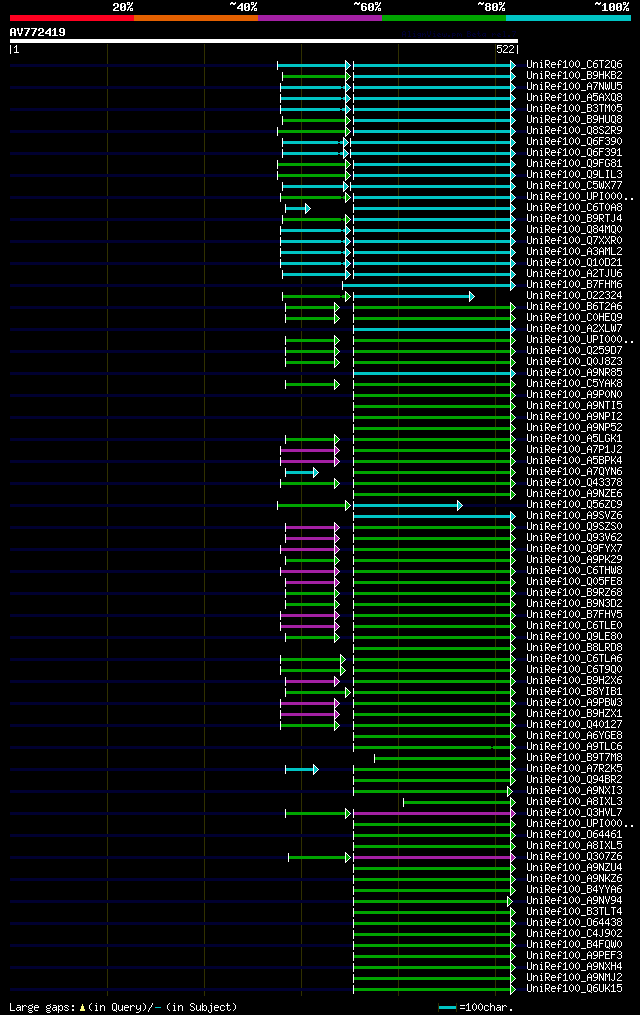Select the UniRef100_C6T0A8 label
Screen dimensions: 640x1015
tap(574, 208)
